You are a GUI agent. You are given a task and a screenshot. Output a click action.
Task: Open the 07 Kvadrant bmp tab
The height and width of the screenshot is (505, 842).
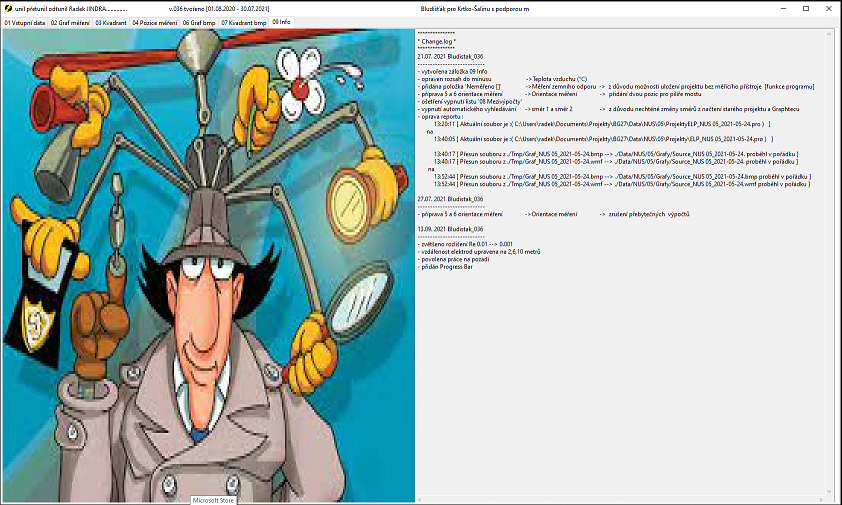point(244,22)
